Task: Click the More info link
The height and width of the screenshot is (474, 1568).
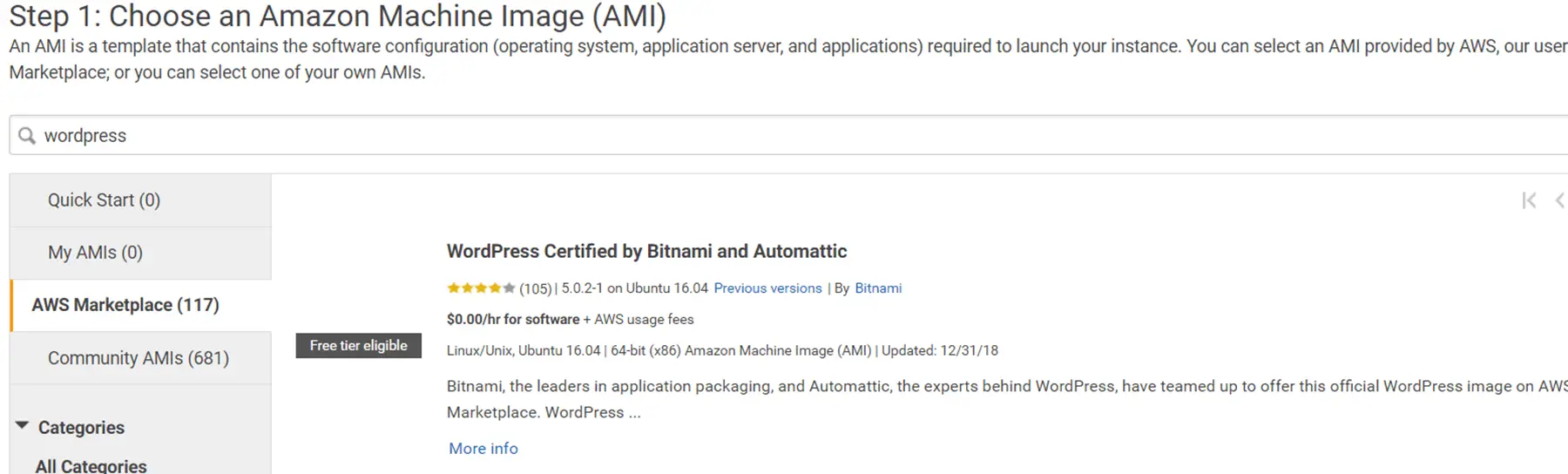Action: click(483, 449)
